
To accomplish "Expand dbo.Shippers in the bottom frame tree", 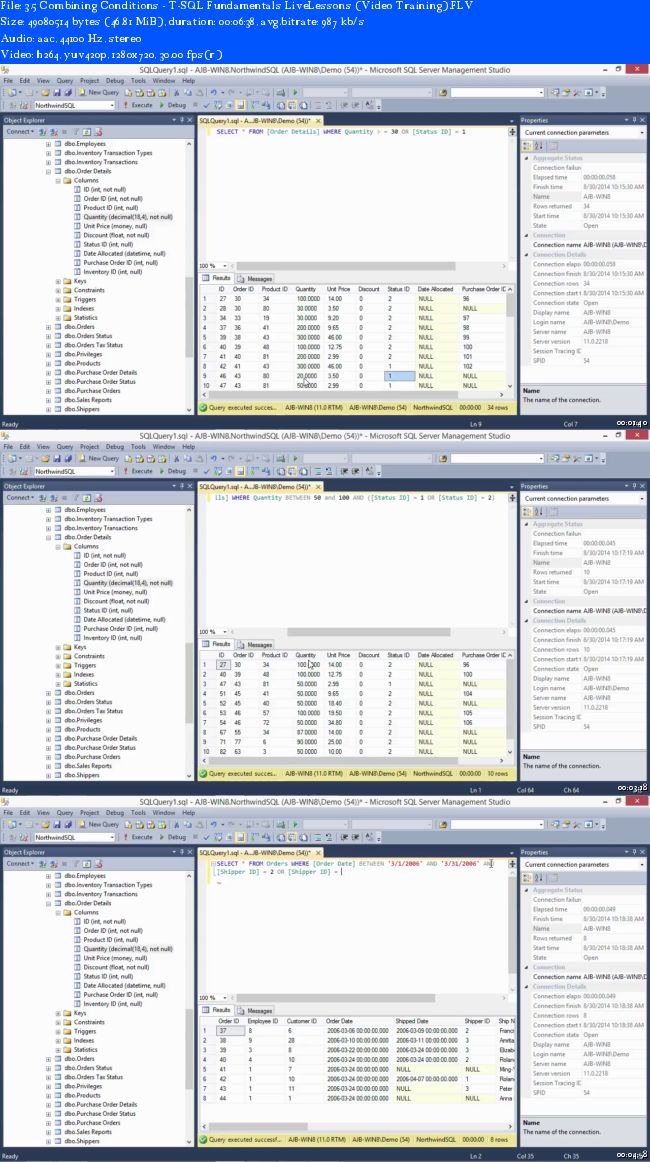I will (x=49, y=1141).
